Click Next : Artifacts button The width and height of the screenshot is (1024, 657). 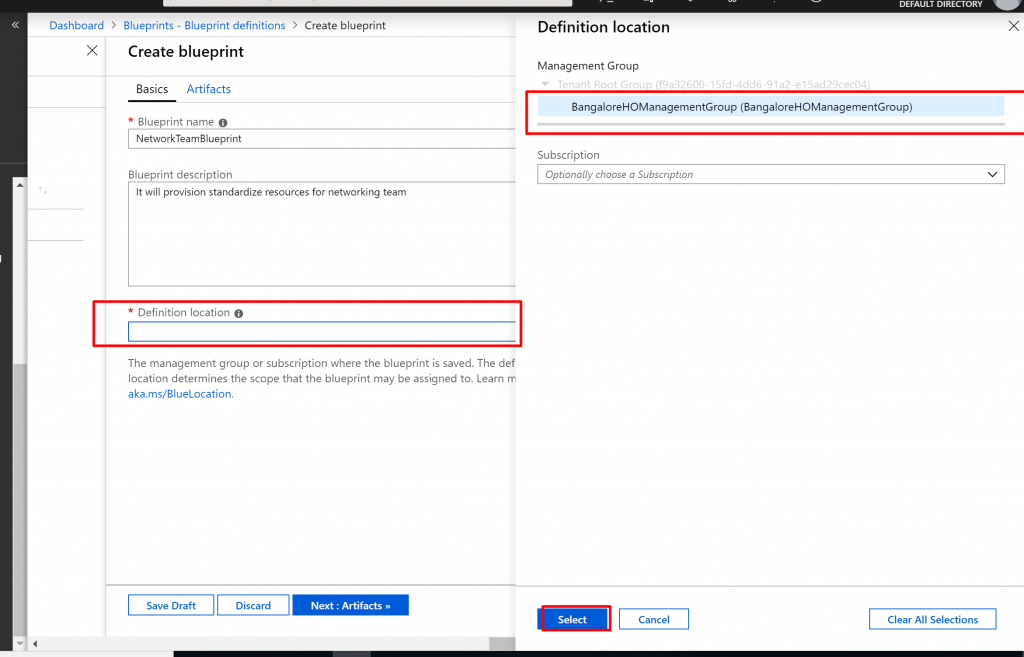(x=350, y=605)
